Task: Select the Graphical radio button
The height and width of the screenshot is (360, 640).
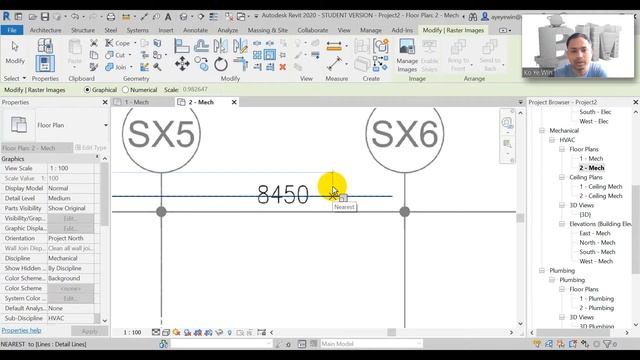Action: [87, 89]
